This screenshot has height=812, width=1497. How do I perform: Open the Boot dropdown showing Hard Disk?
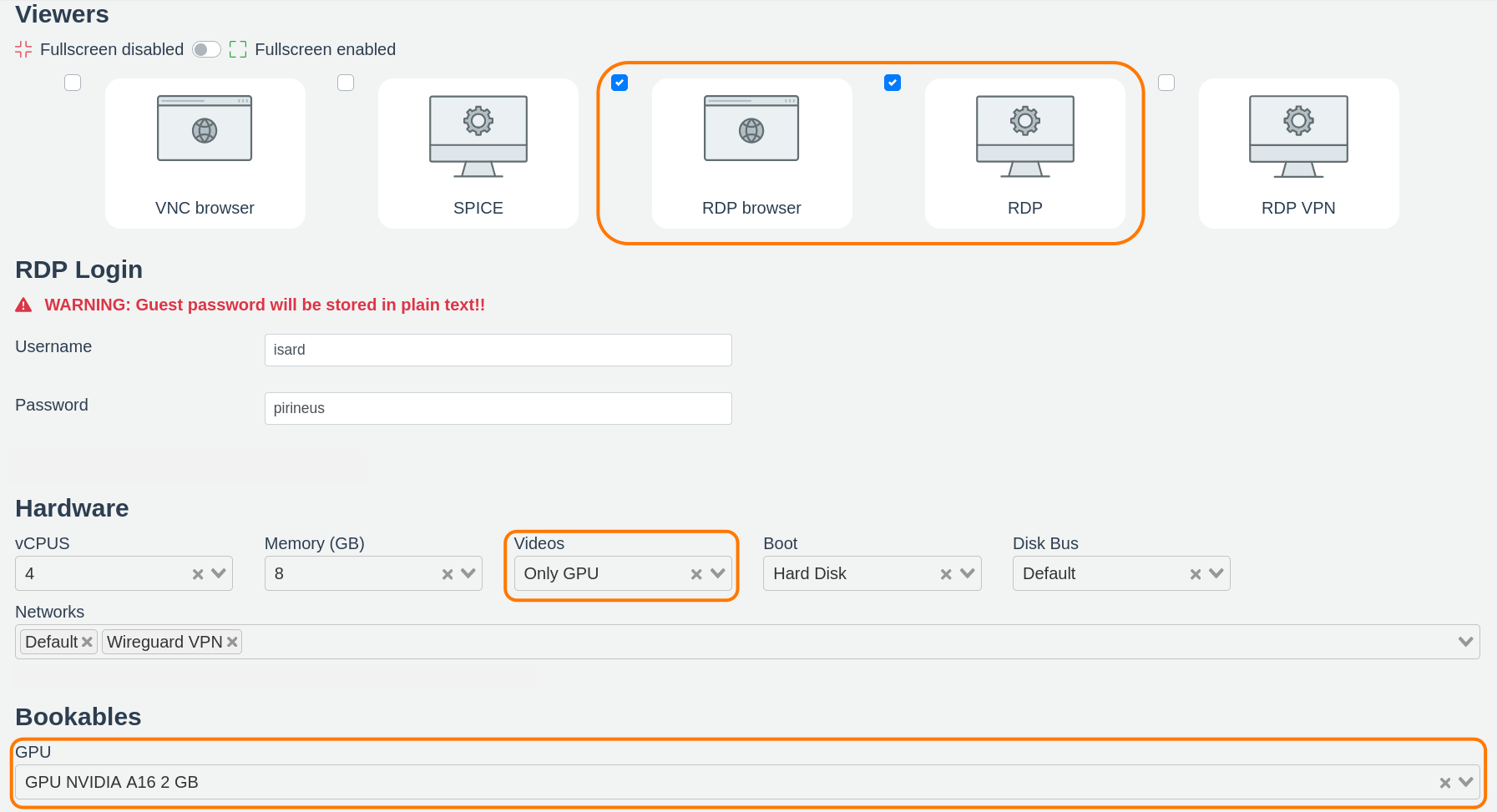tap(967, 573)
